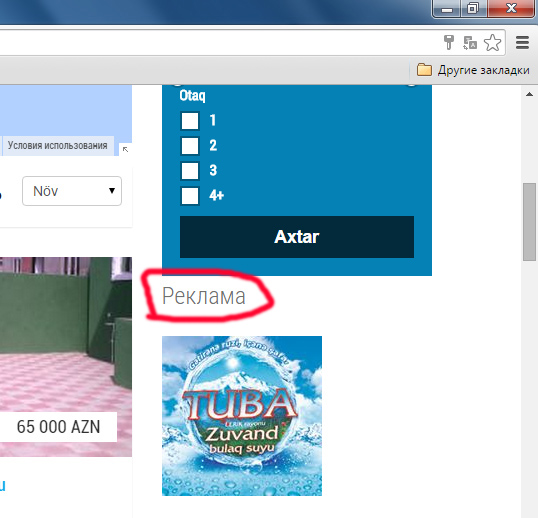The height and width of the screenshot is (518, 538).
Task: Open the Chrome hamburger menu
Action: [522, 43]
